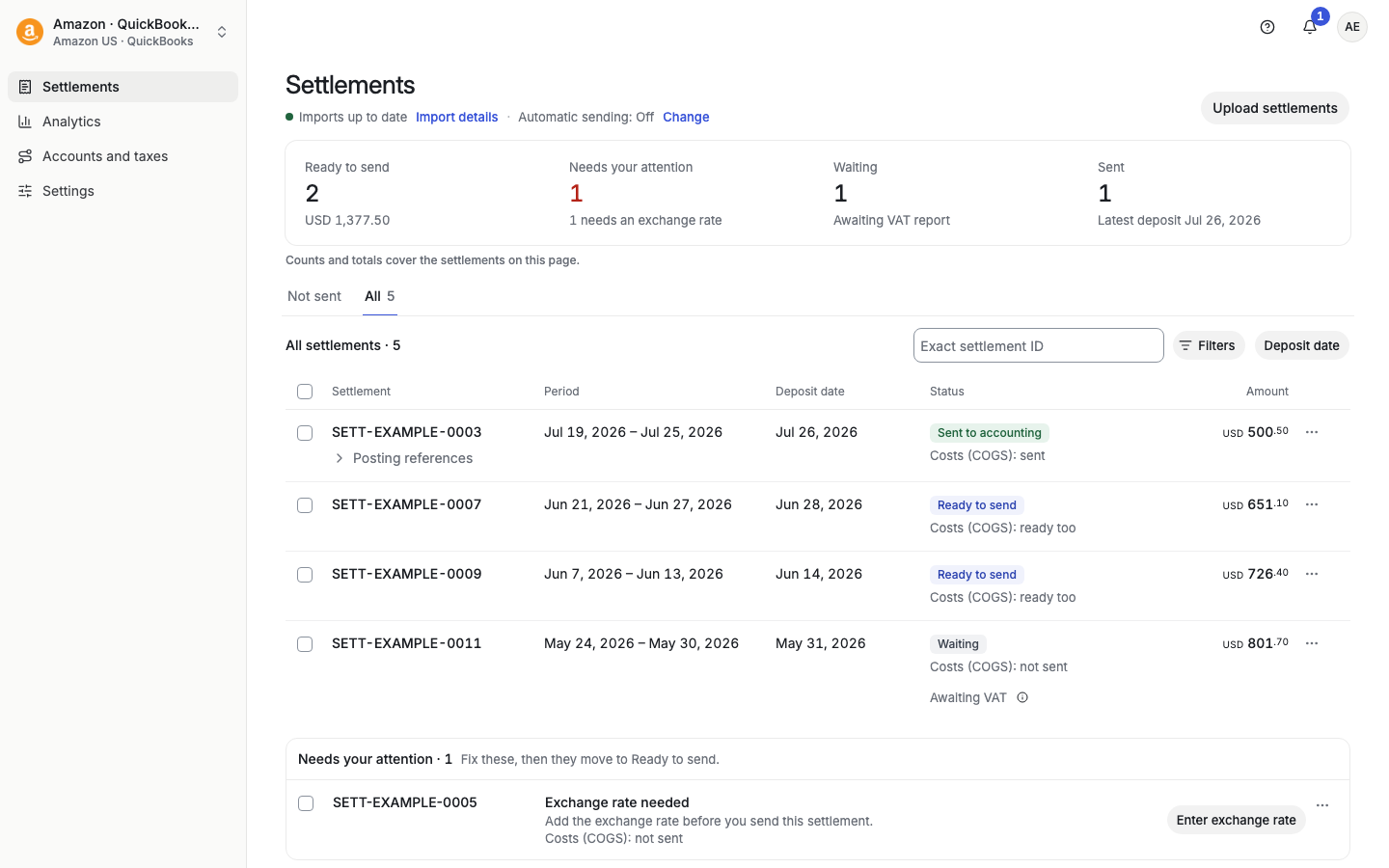Click the Exchange rate needed heading
1389x868 pixels.
pyautogui.click(x=617, y=802)
